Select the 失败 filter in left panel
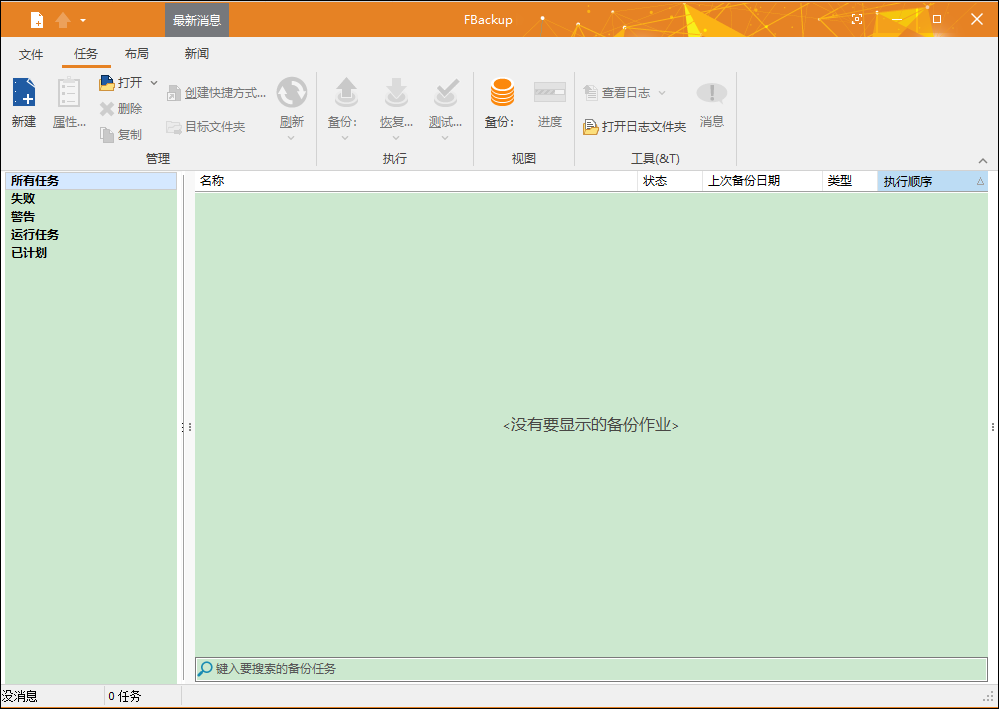Image resolution: width=999 pixels, height=709 pixels. point(90,199)
